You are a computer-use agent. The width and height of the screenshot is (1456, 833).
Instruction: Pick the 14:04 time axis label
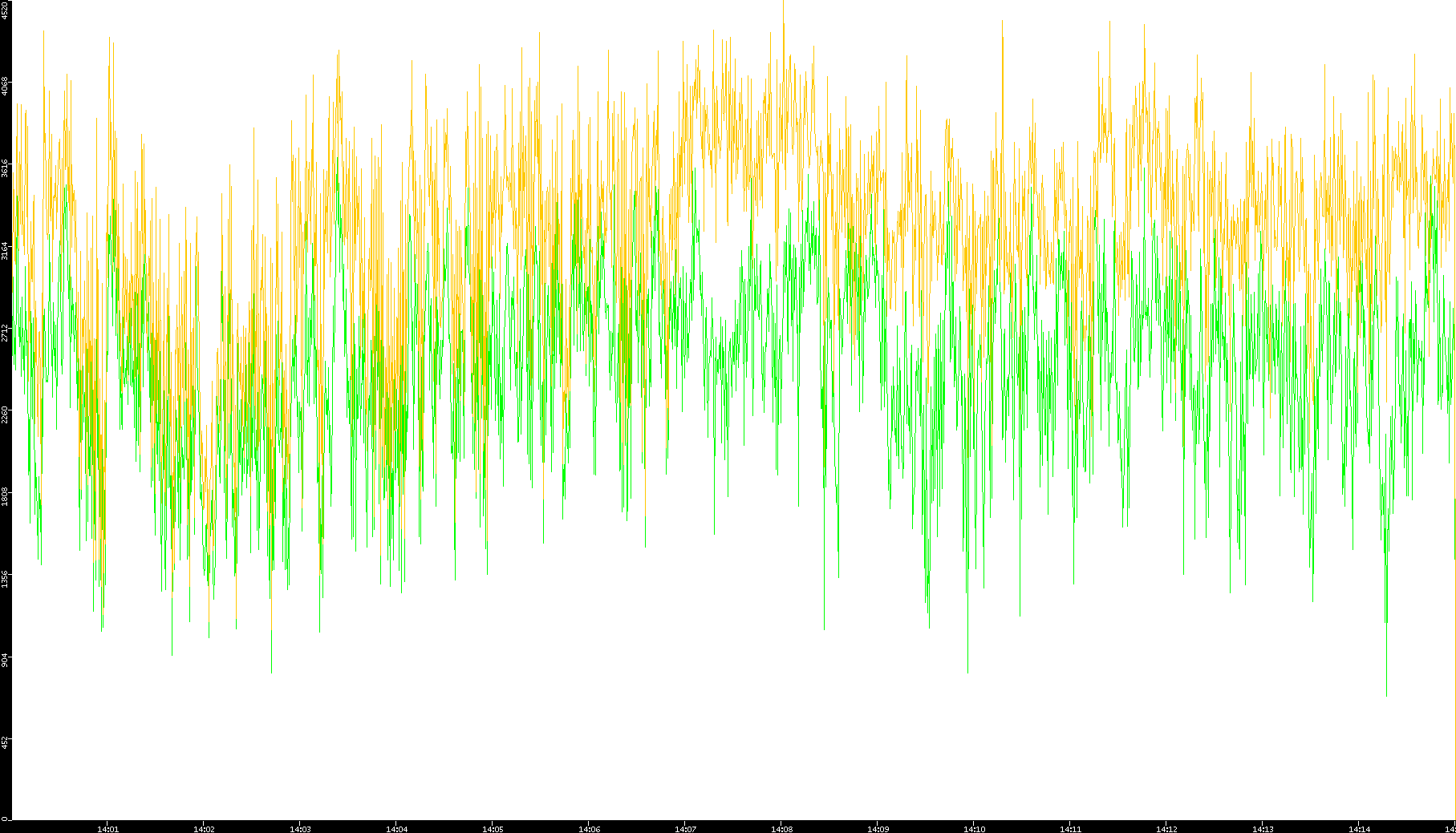tap(396, 829)
